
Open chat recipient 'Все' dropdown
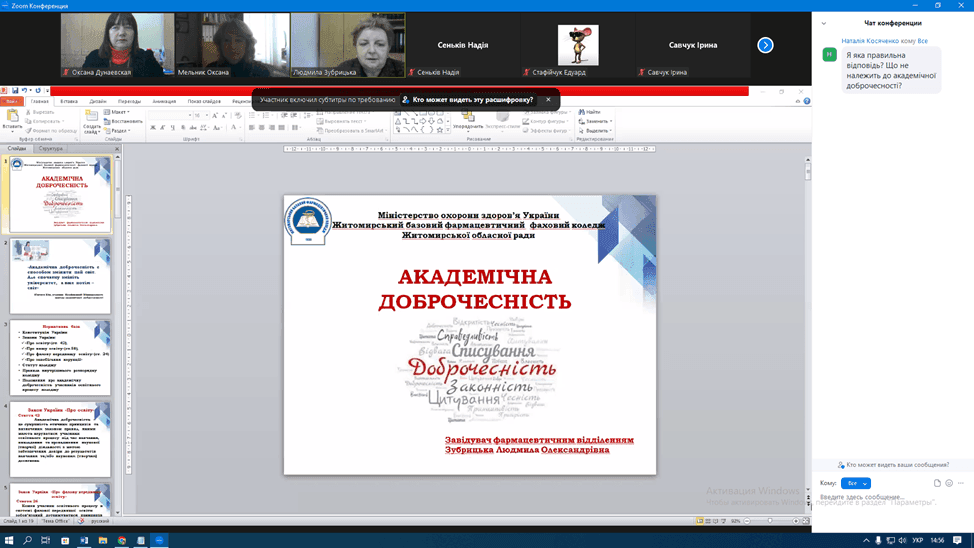(x=855, y=483)
